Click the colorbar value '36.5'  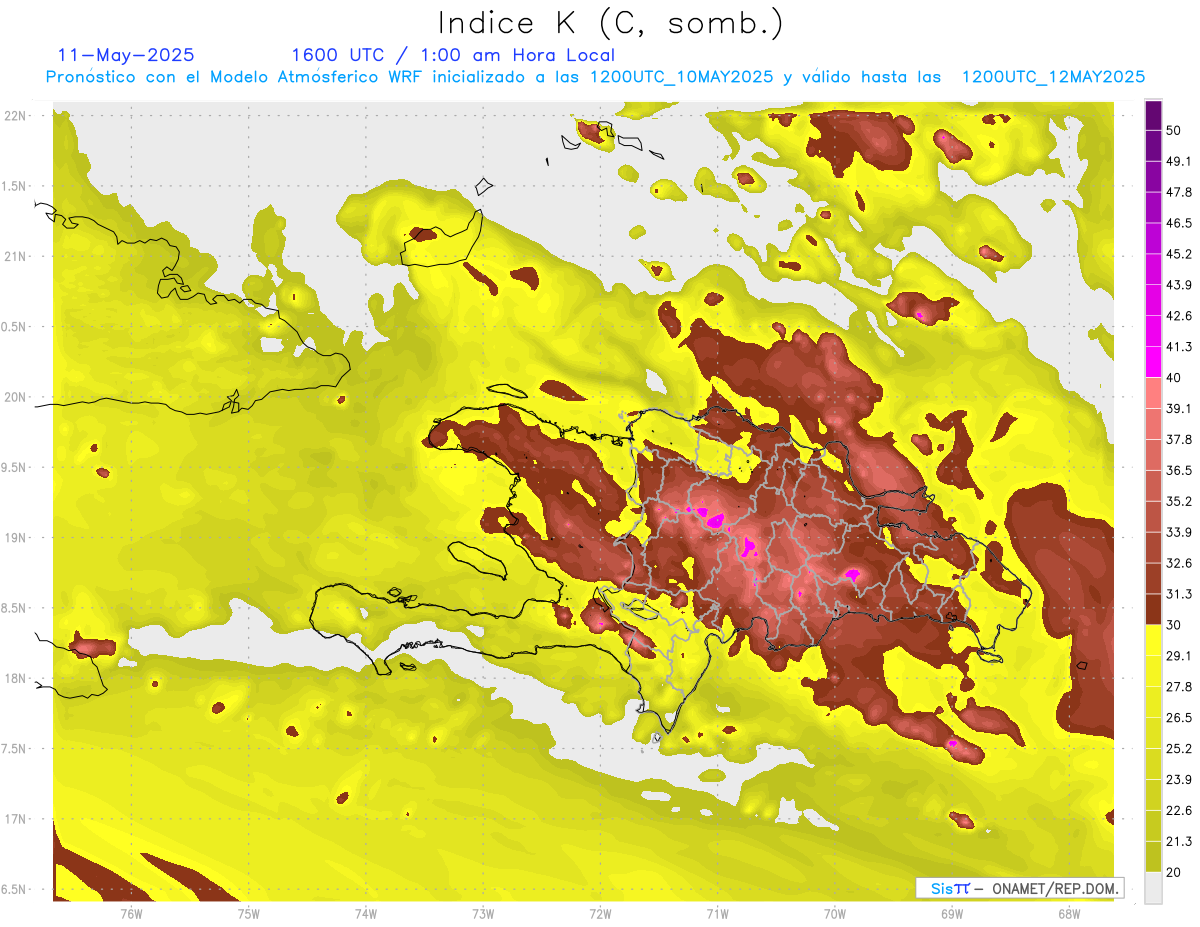[1179, 470]
